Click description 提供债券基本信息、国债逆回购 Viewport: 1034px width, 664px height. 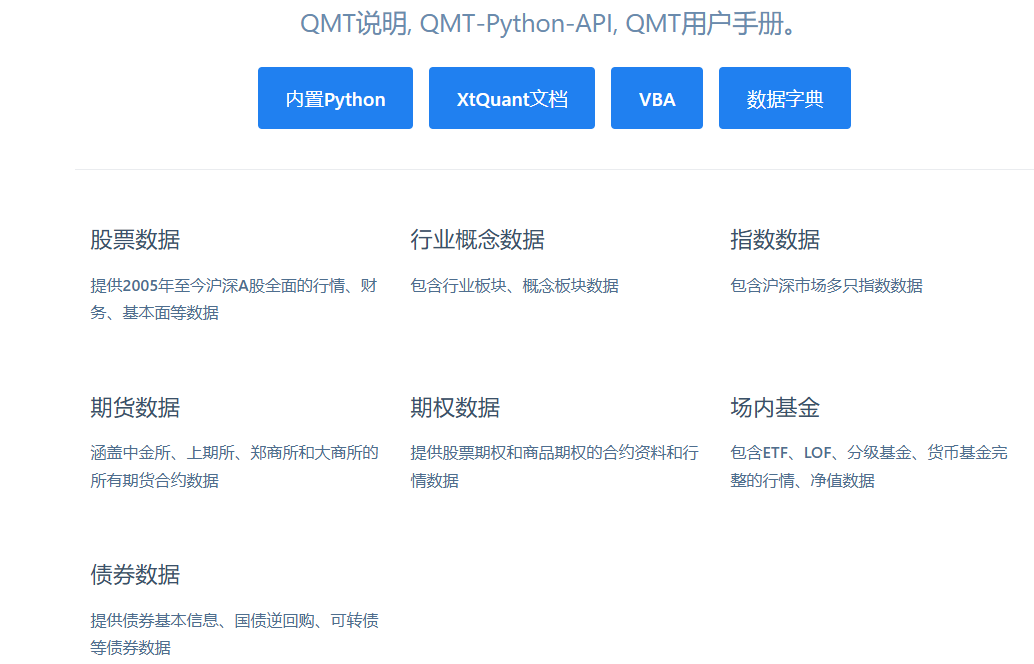(x=235, y=634)
